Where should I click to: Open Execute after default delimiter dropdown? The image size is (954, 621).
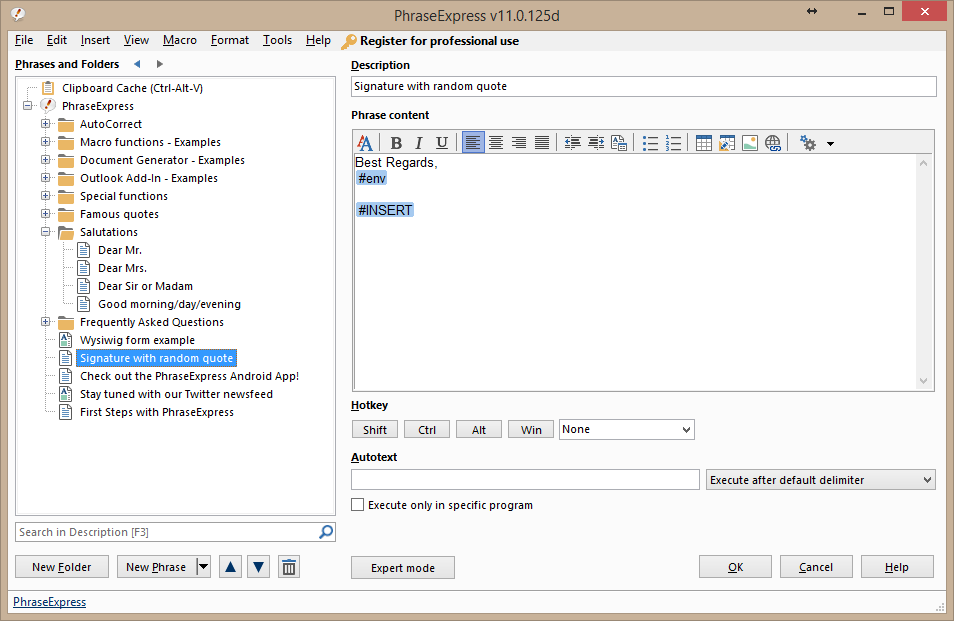click(x=820, y=480)
